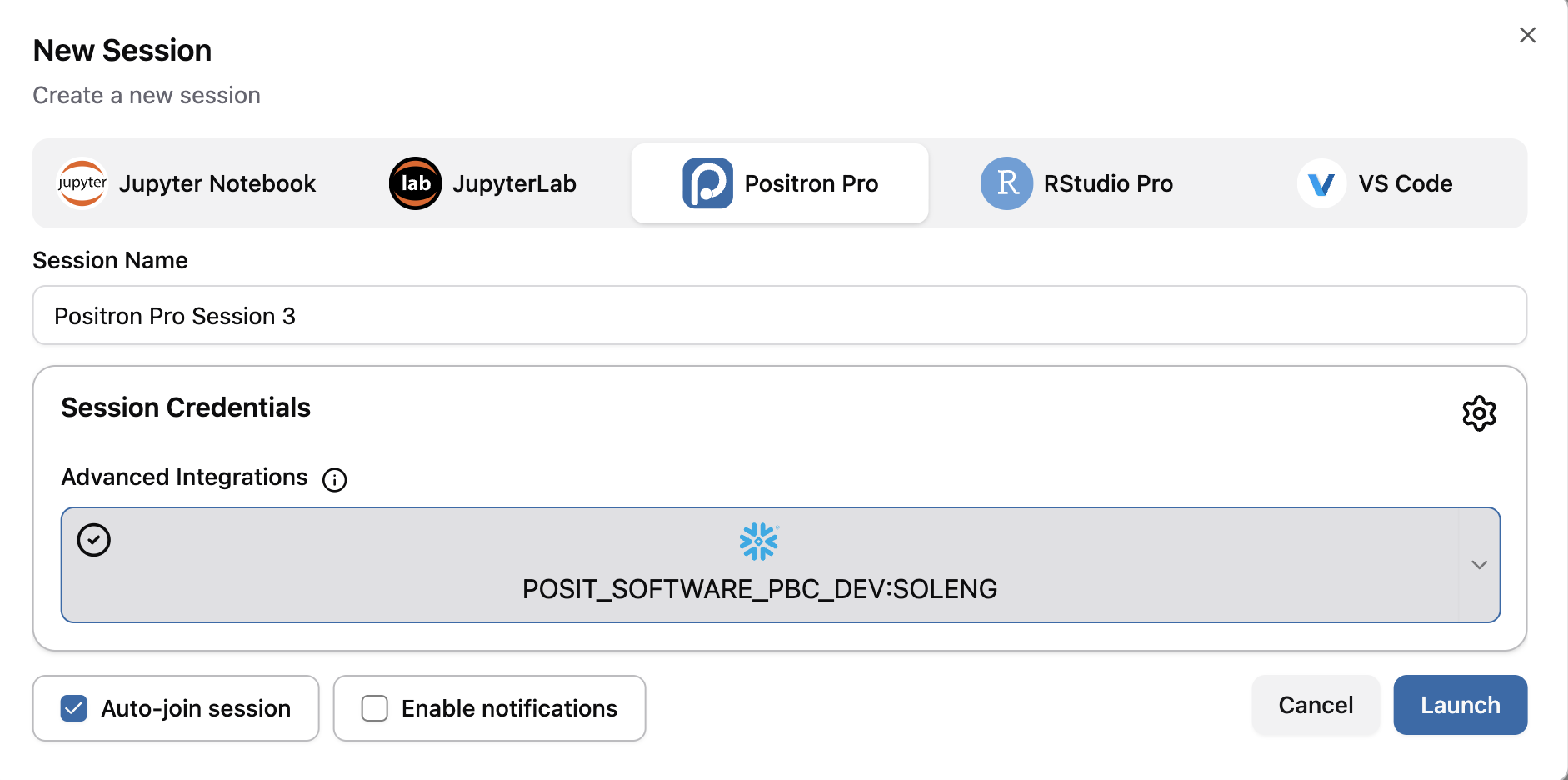Screen dimensions: 1568x780
Task: Expand the integration dropdown chevron
Action: [x=1479, y=565]
